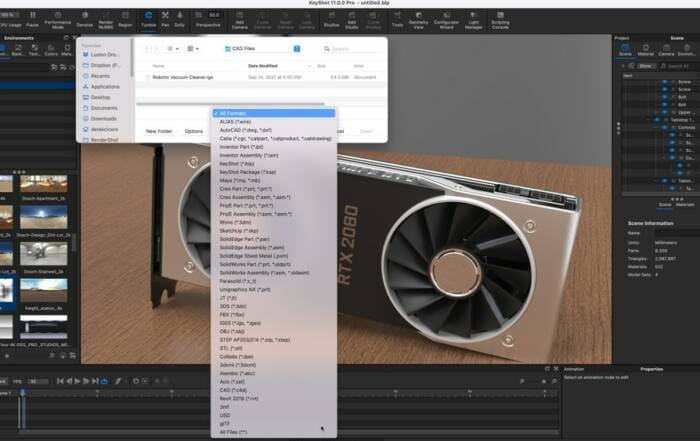The height and width of the screenshot is (441, 700).
Task: Open the CAD Files folder dropdown
Action: point(262,49)
